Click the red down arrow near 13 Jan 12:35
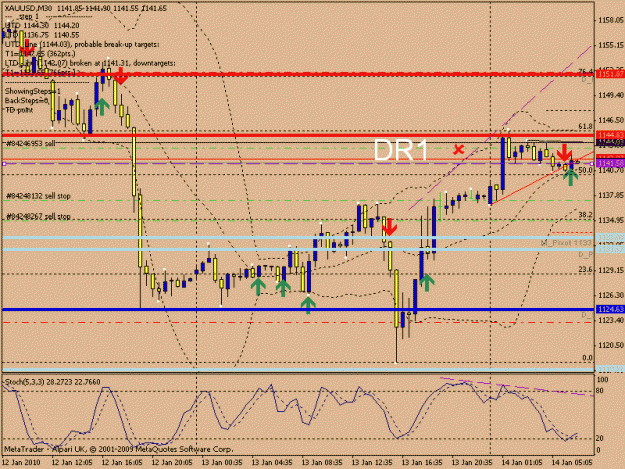 point(389,227)
